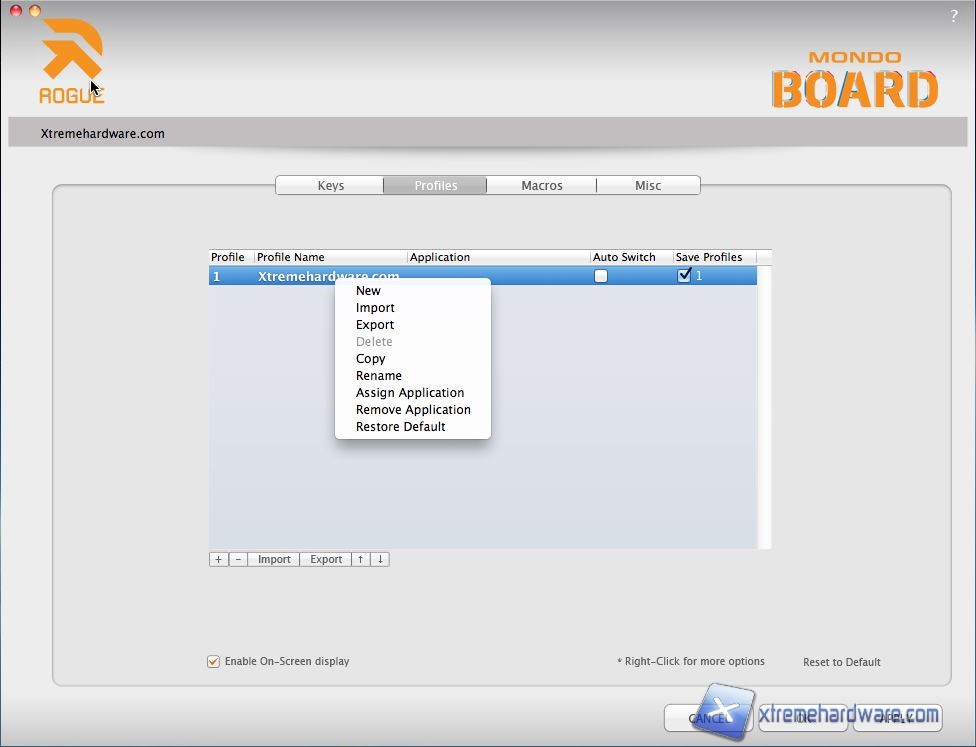Click the minus icon to remove profile
This screenshot has height=747, width=976.
coord(238,559)
